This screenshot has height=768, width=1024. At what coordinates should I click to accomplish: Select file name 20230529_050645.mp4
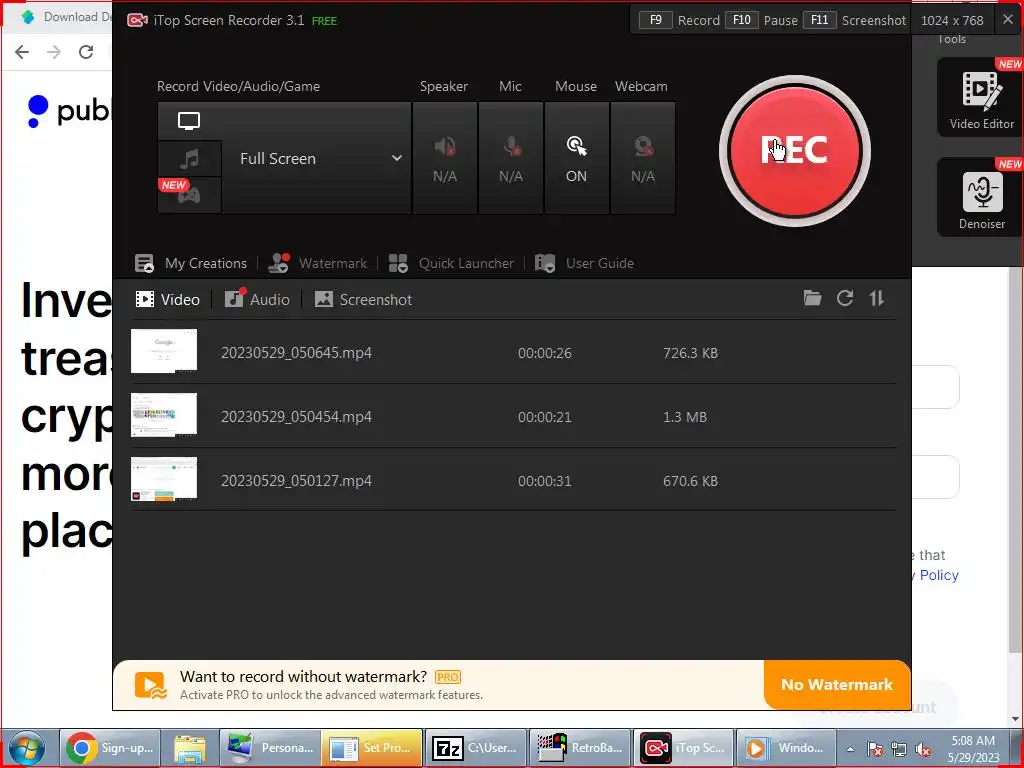pyautogui.click(x=296, y=353)
